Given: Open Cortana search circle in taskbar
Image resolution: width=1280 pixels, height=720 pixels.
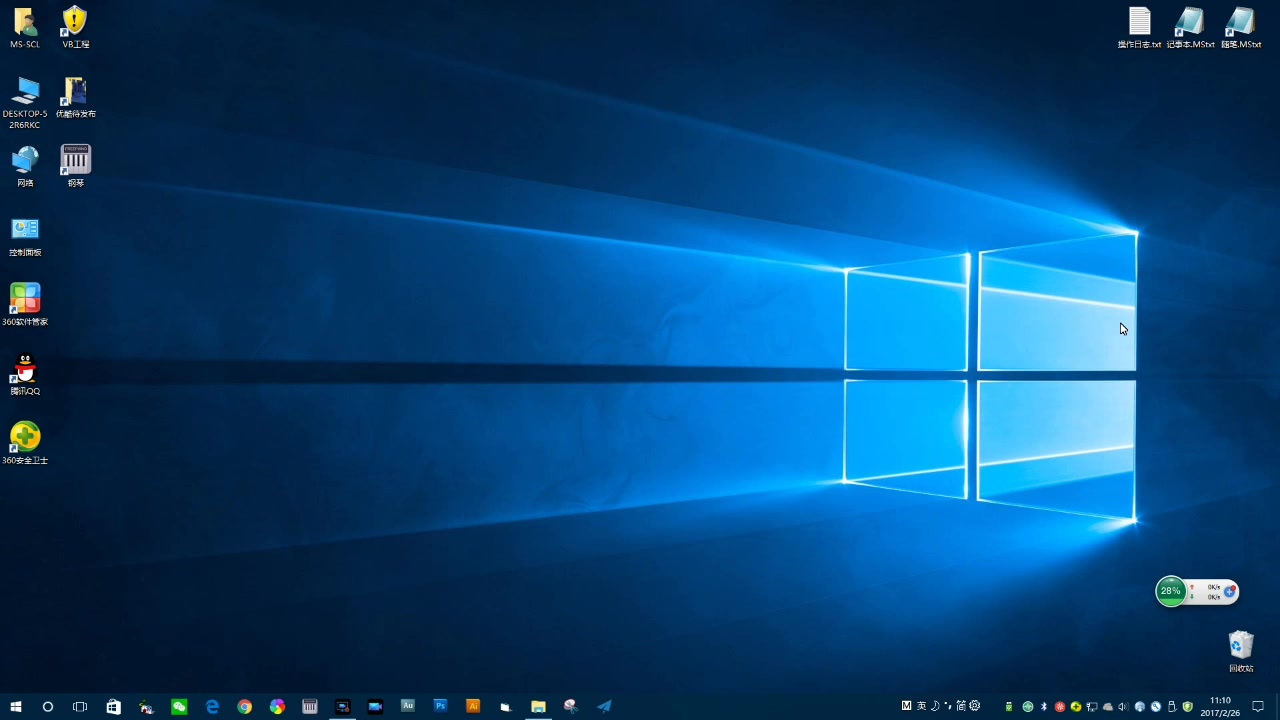Looking at the screenshot, I should tap(48, 706).
